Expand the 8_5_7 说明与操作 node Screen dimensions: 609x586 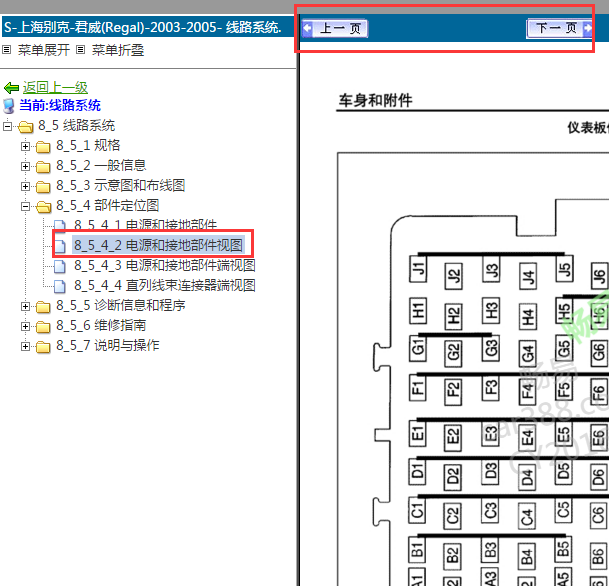click(x=25, y=346)
